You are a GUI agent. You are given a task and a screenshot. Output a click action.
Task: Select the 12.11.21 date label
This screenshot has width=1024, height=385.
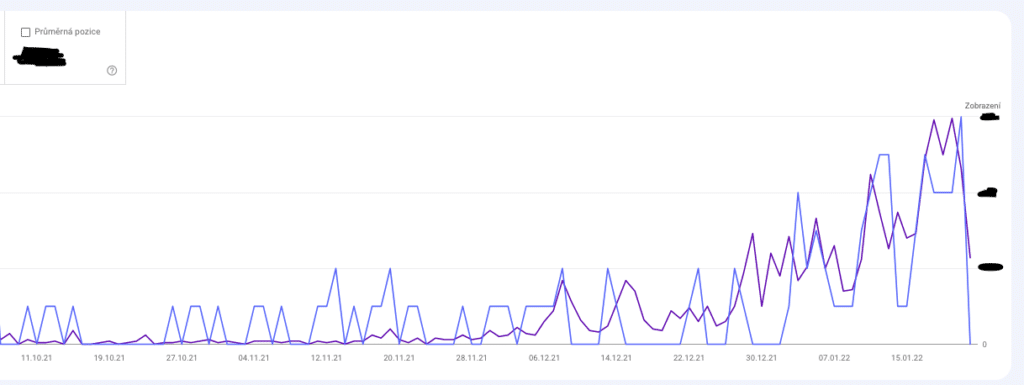pyautogui.click(x=327, y=358)
